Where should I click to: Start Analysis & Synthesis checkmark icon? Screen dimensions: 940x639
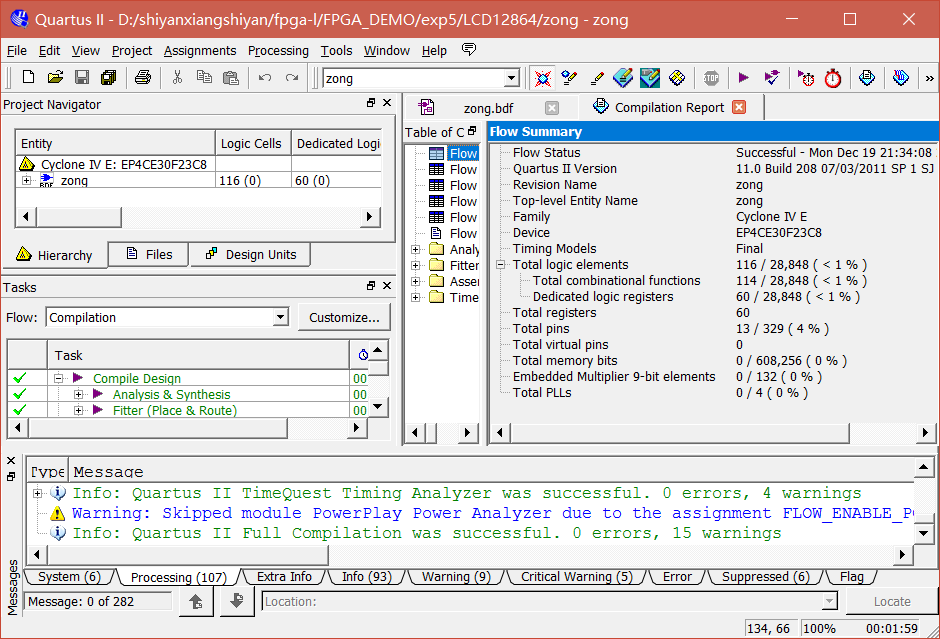tap(772, 77)
